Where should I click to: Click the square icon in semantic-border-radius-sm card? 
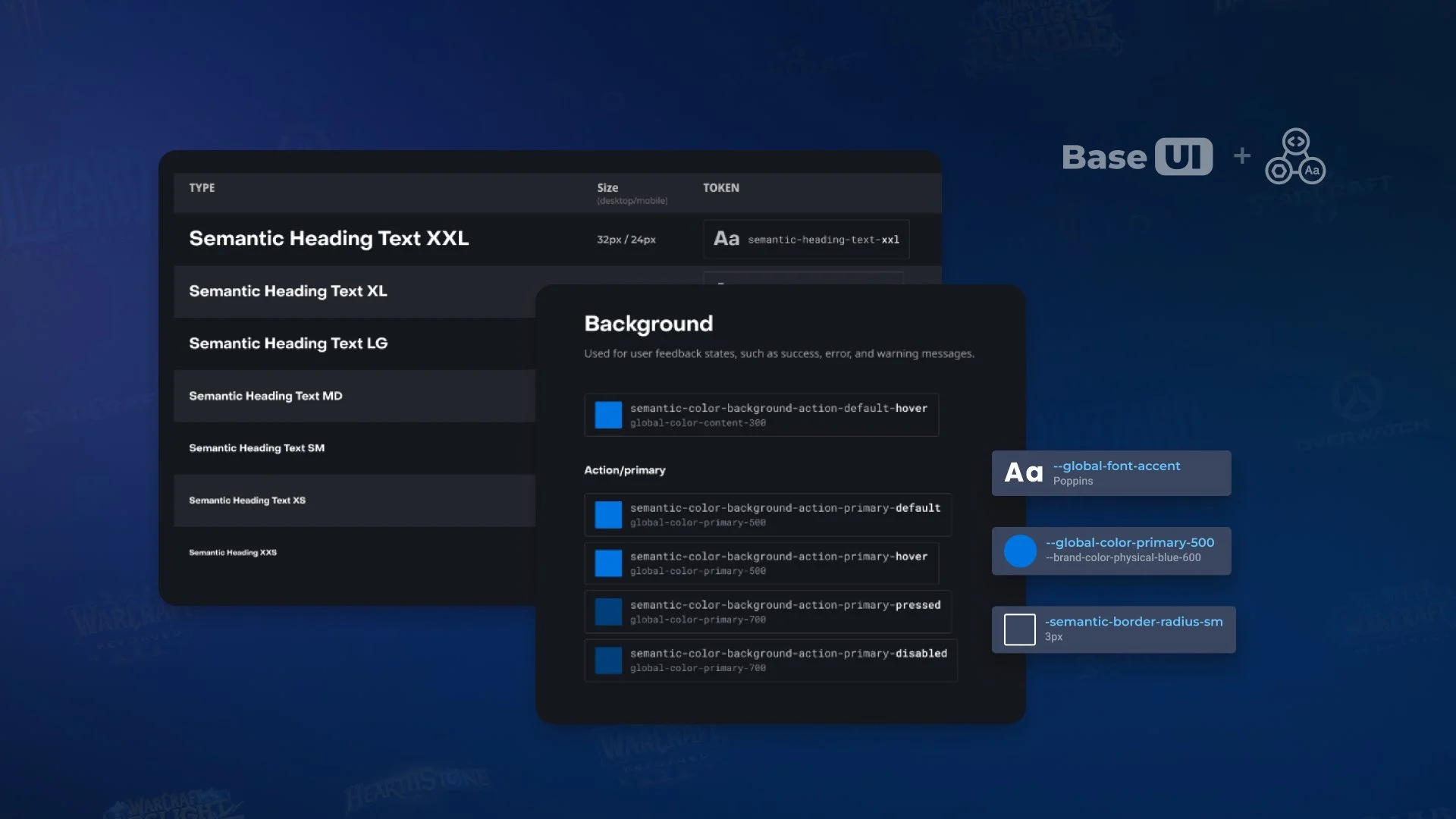coord(1019,629)
